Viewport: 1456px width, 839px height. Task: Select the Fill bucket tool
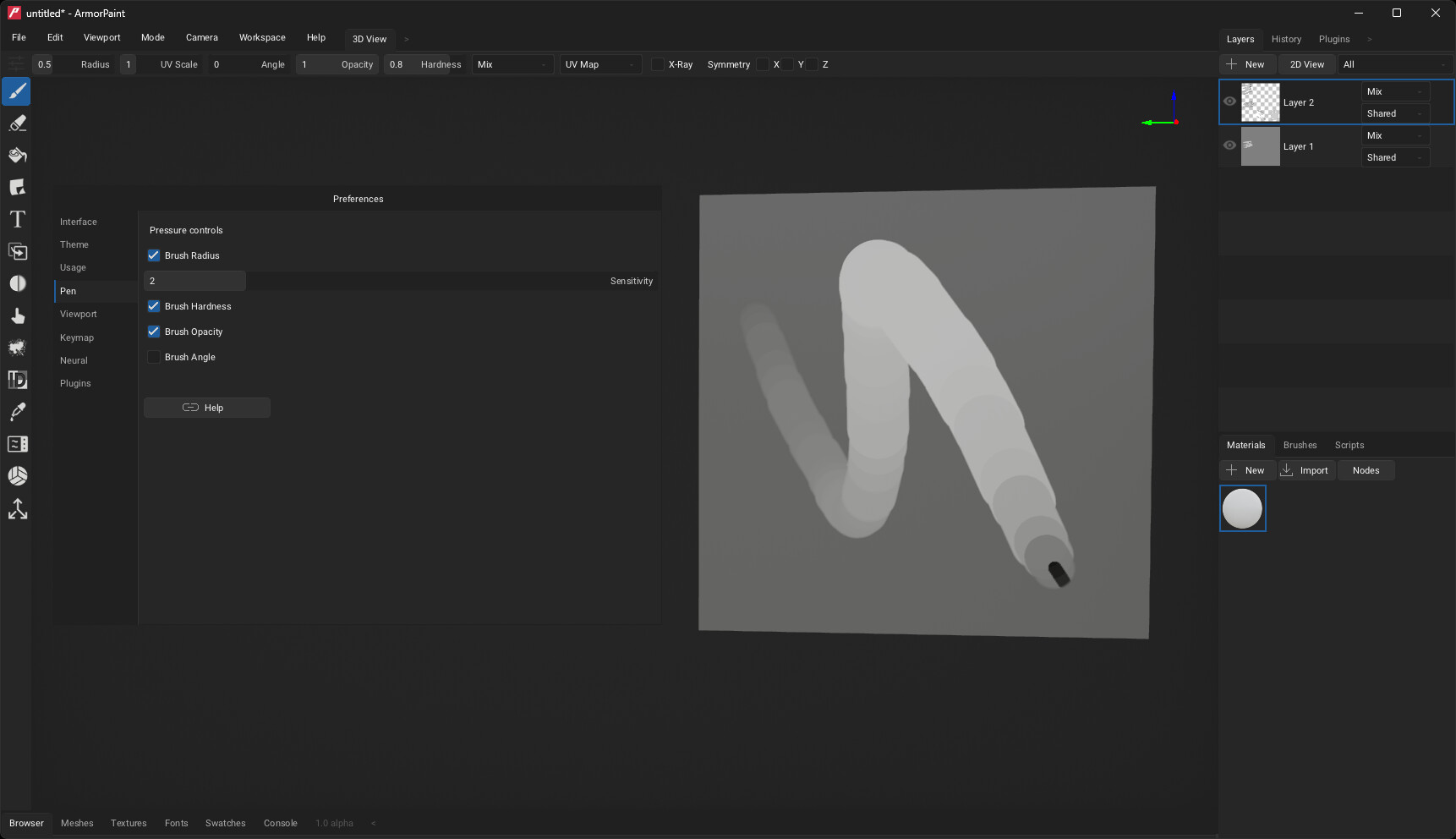tap(17, 156)
